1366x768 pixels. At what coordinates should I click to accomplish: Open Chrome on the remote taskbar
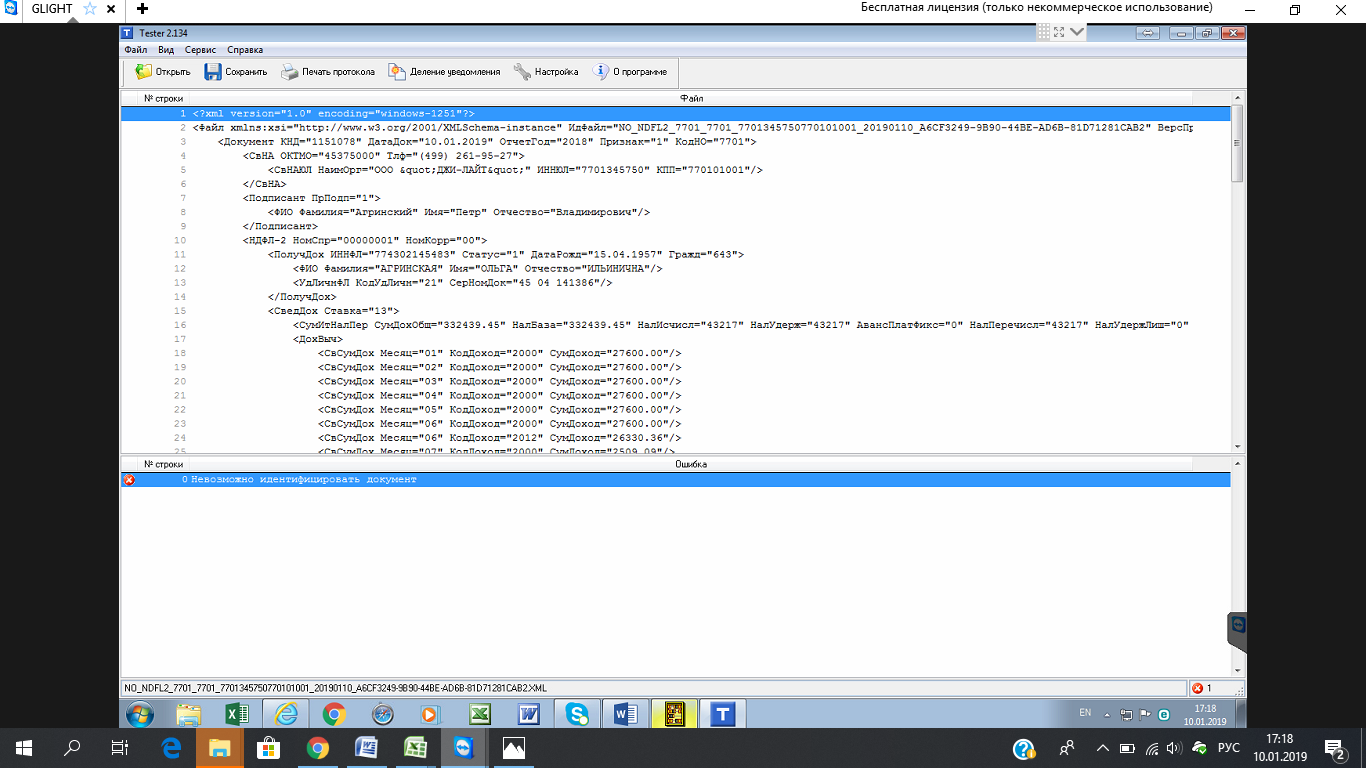tap(334, 714)
